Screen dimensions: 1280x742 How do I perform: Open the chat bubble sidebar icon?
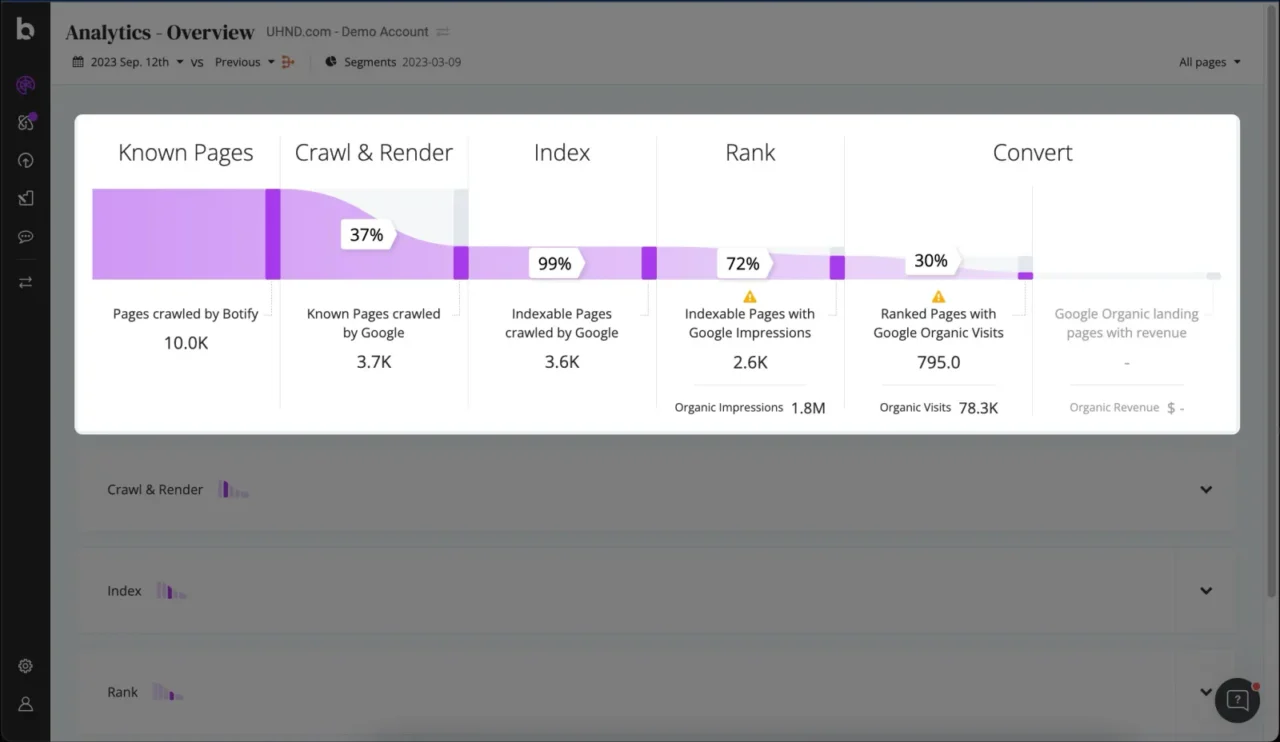pyautogui.click(x=25, y=237)
